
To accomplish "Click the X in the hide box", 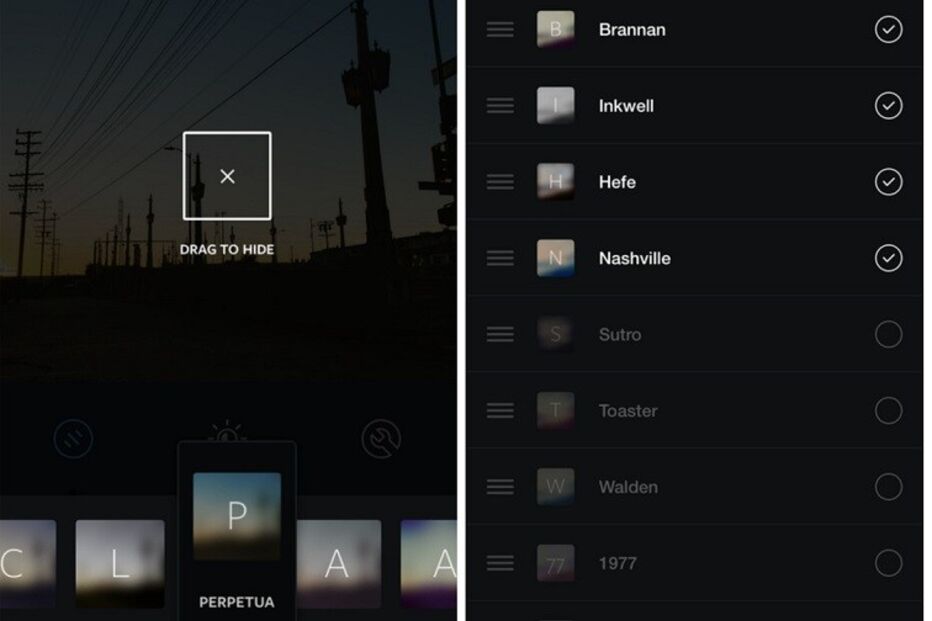I will [x=227, y=176].
